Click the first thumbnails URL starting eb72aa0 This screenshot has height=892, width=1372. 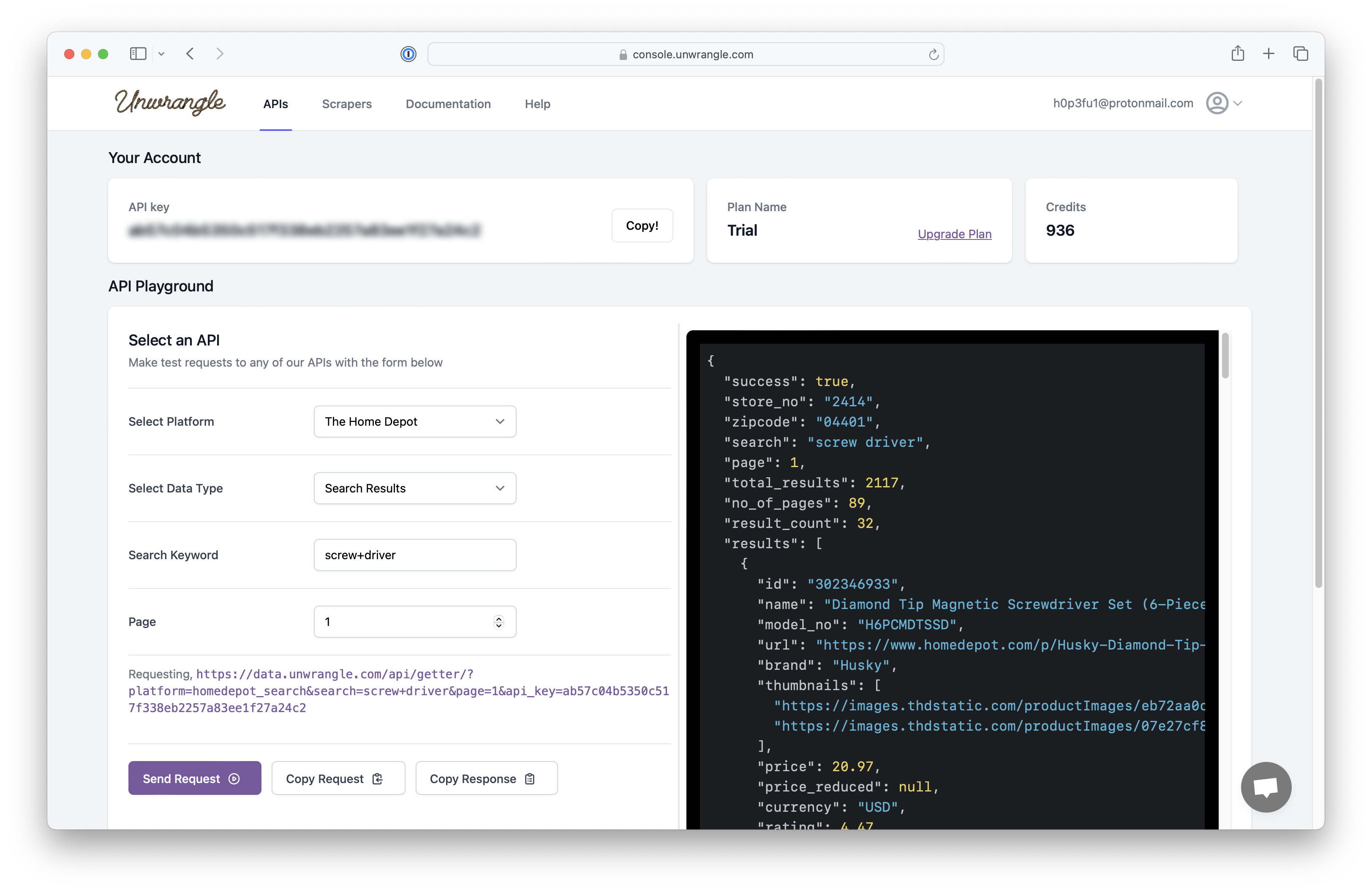coord(989,706)
